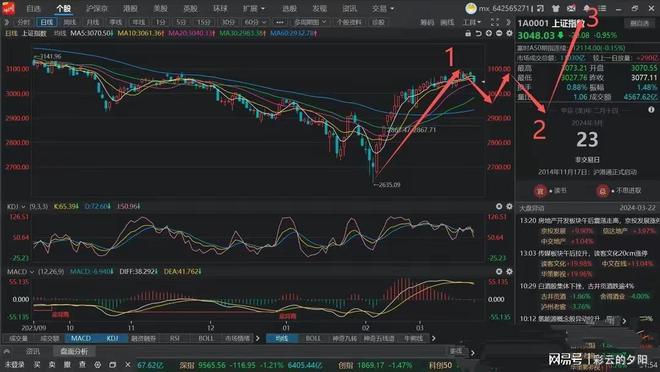Open KDJ panel settings gear

pyautogui.click(x=509, y=206)
